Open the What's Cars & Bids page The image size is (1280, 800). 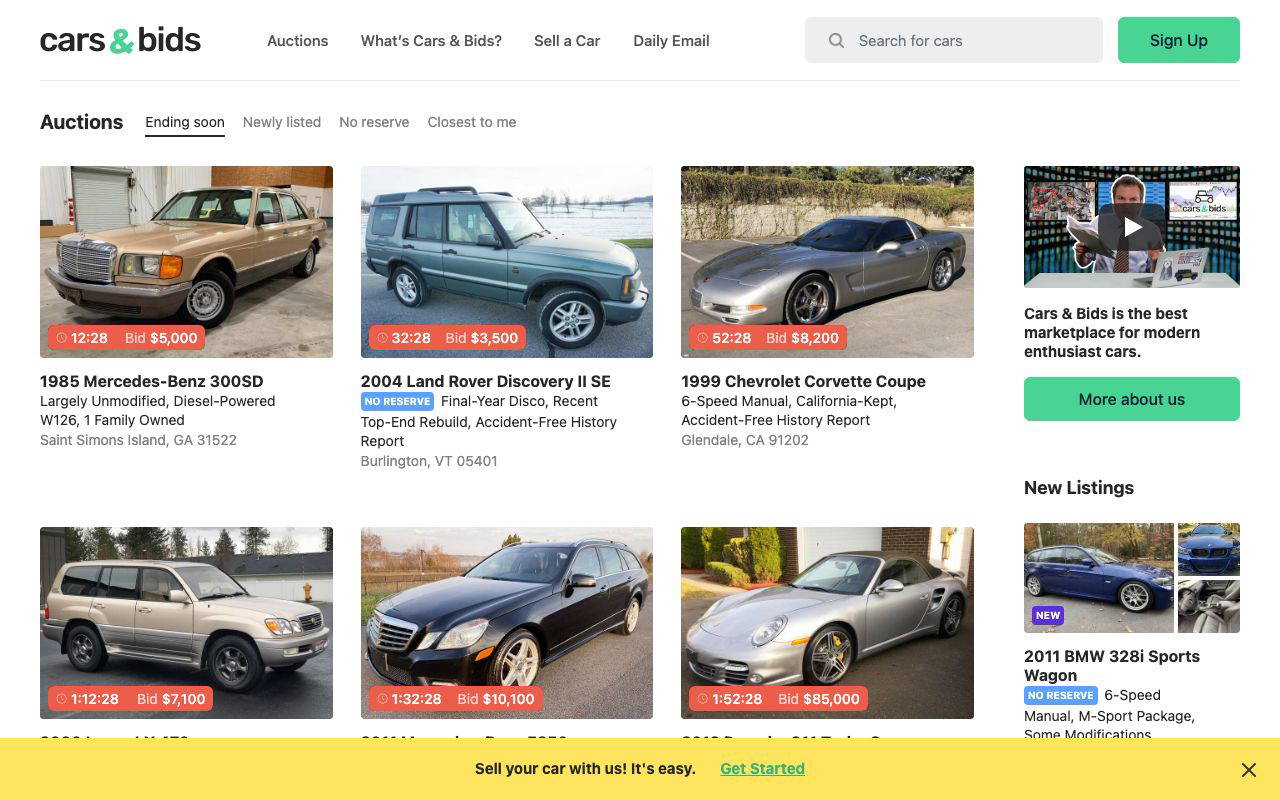click(x=431, y=41)
